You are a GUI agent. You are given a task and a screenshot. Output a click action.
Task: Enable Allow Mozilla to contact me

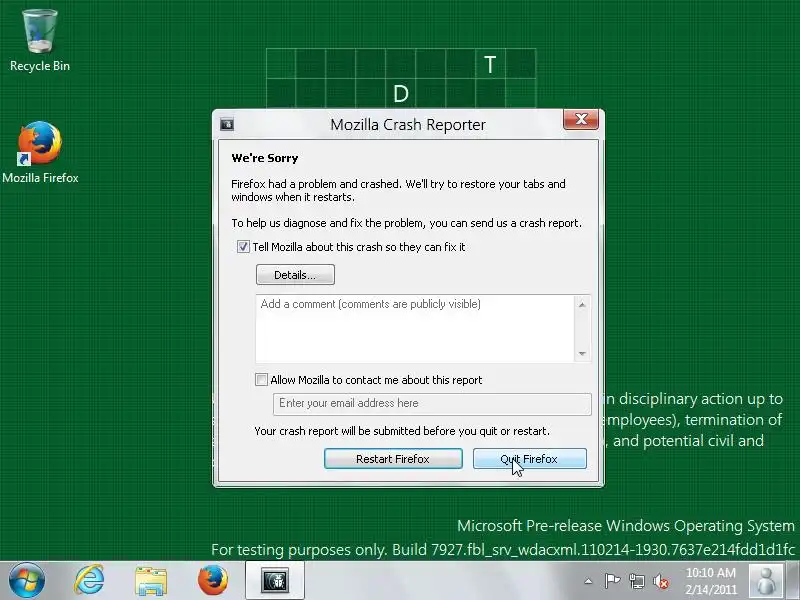click(x=261, y=380)
